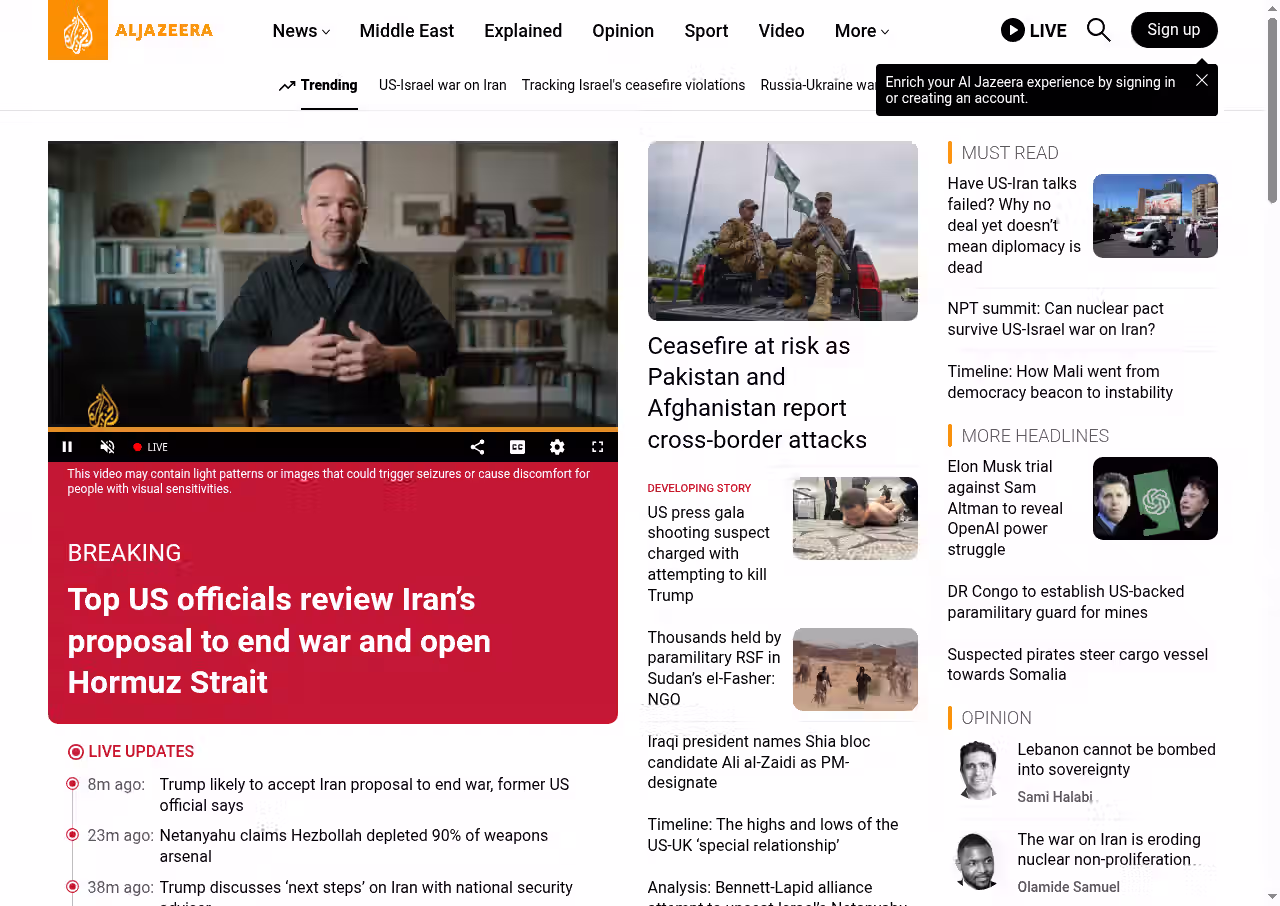
Task: Expand the More dropdown menu
Action: coord(861,31)
